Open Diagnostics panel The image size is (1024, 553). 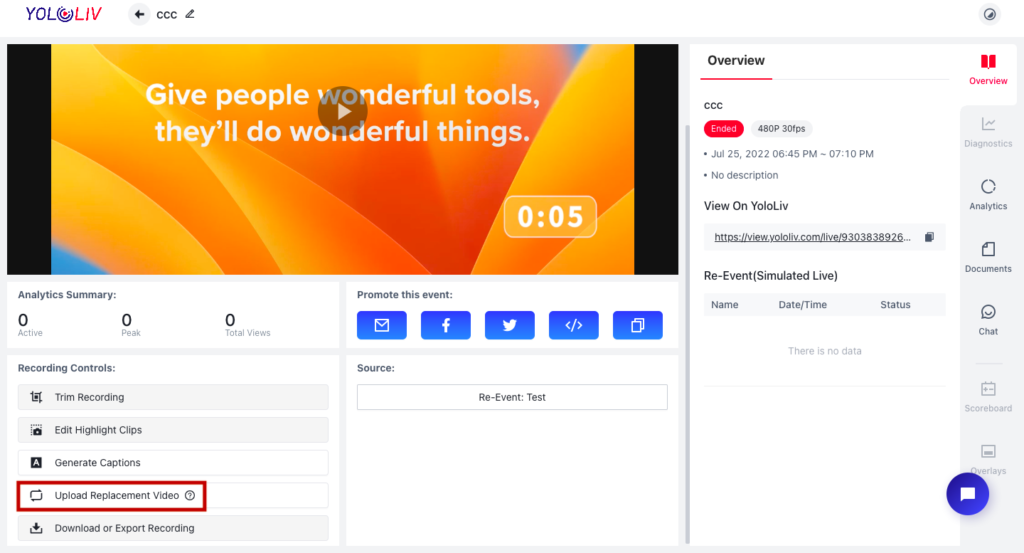[x=988, y=133]
